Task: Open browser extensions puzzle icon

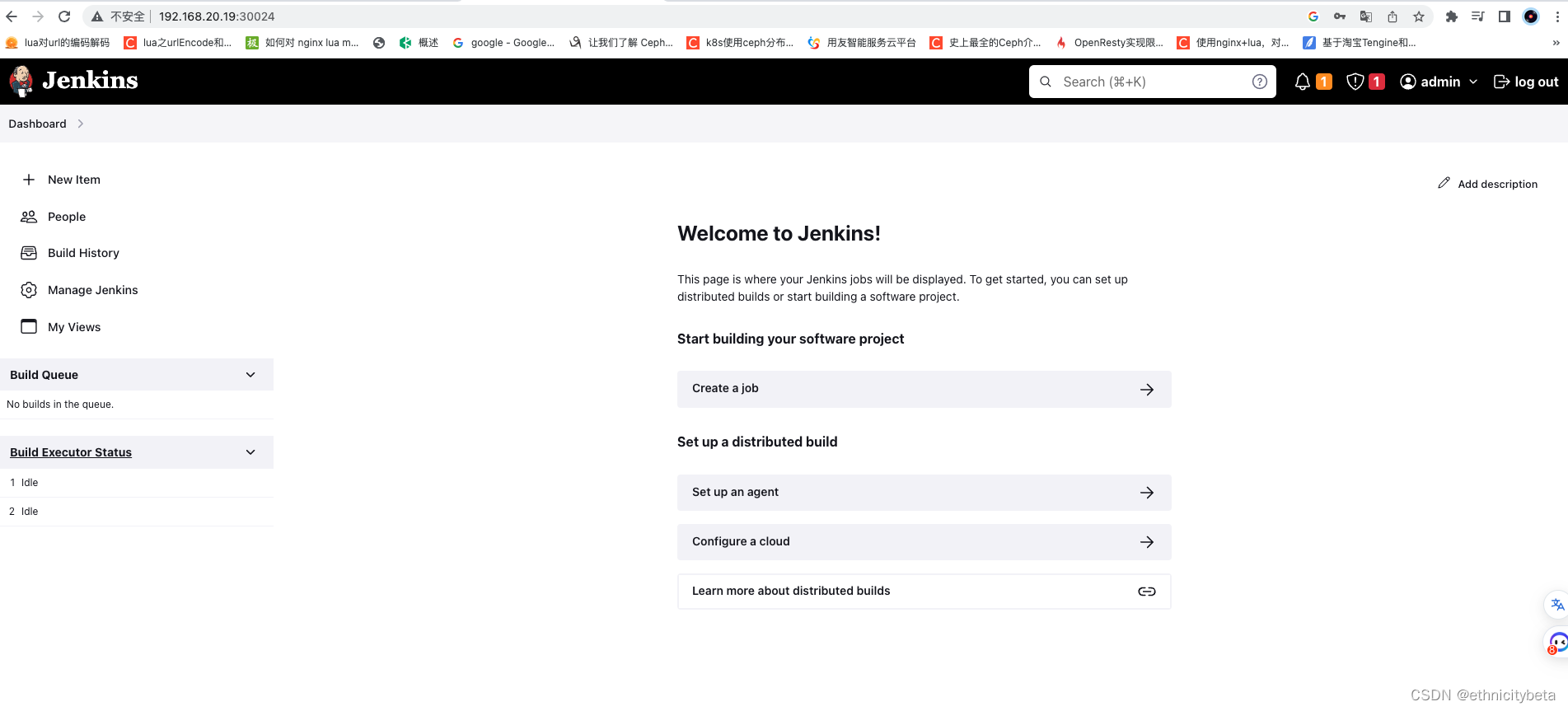Action: tap(1452, 16)
